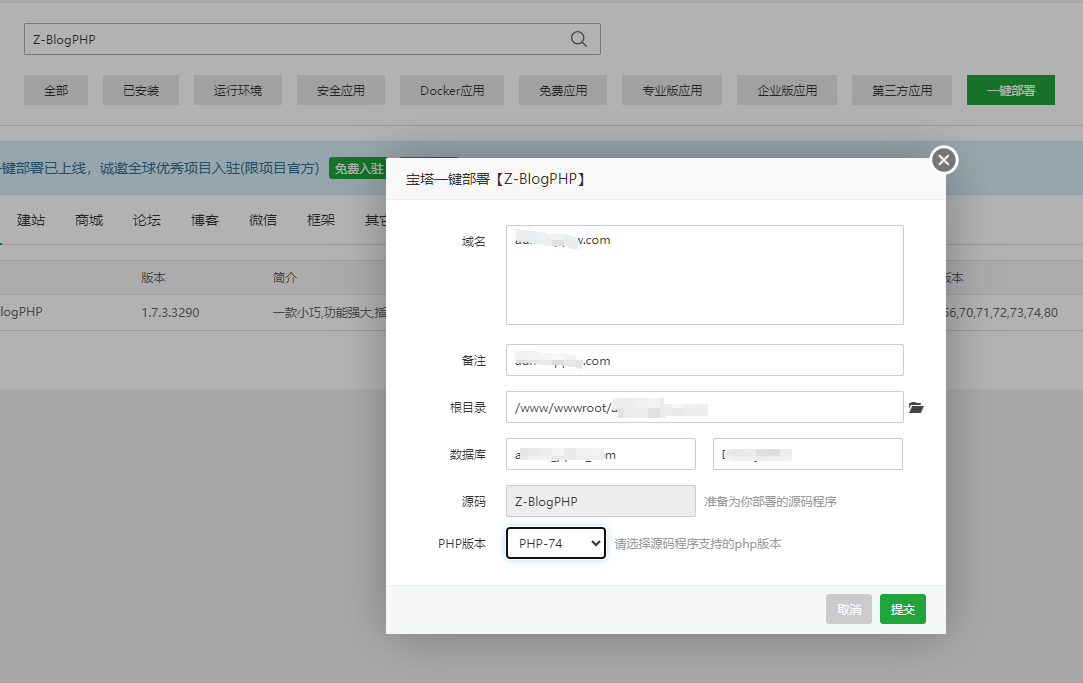Submit the deployment with 提交
The image size is (1083, 683).
coord(902,609)
